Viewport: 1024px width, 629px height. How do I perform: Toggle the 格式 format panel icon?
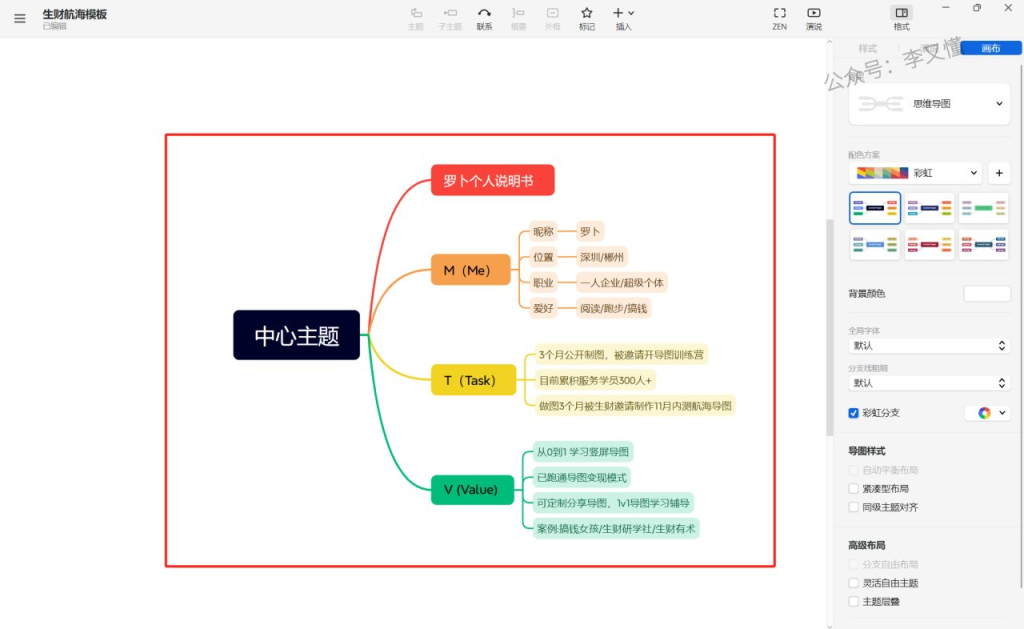(x=901, y=14)
